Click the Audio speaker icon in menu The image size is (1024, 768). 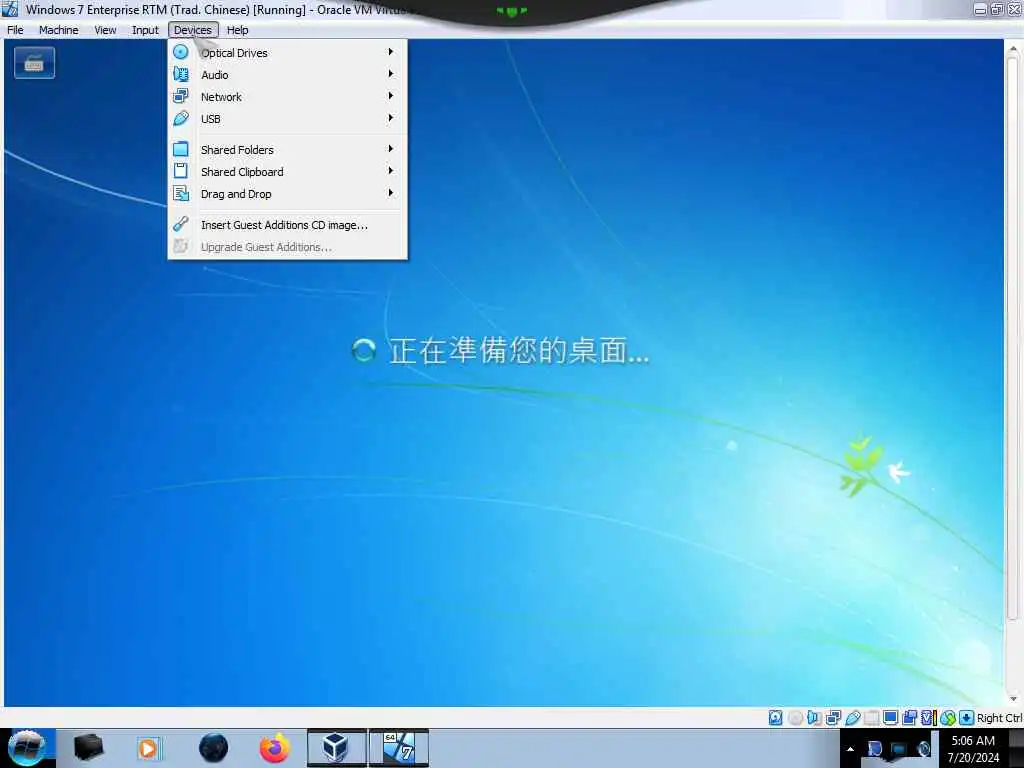coord(181,74)
